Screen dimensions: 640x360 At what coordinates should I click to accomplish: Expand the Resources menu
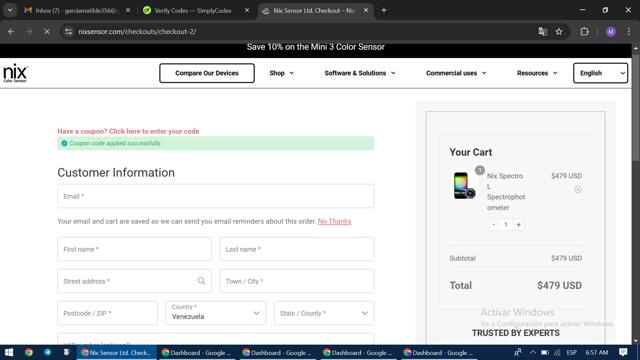pyautogui.click(x=537, y=73)
